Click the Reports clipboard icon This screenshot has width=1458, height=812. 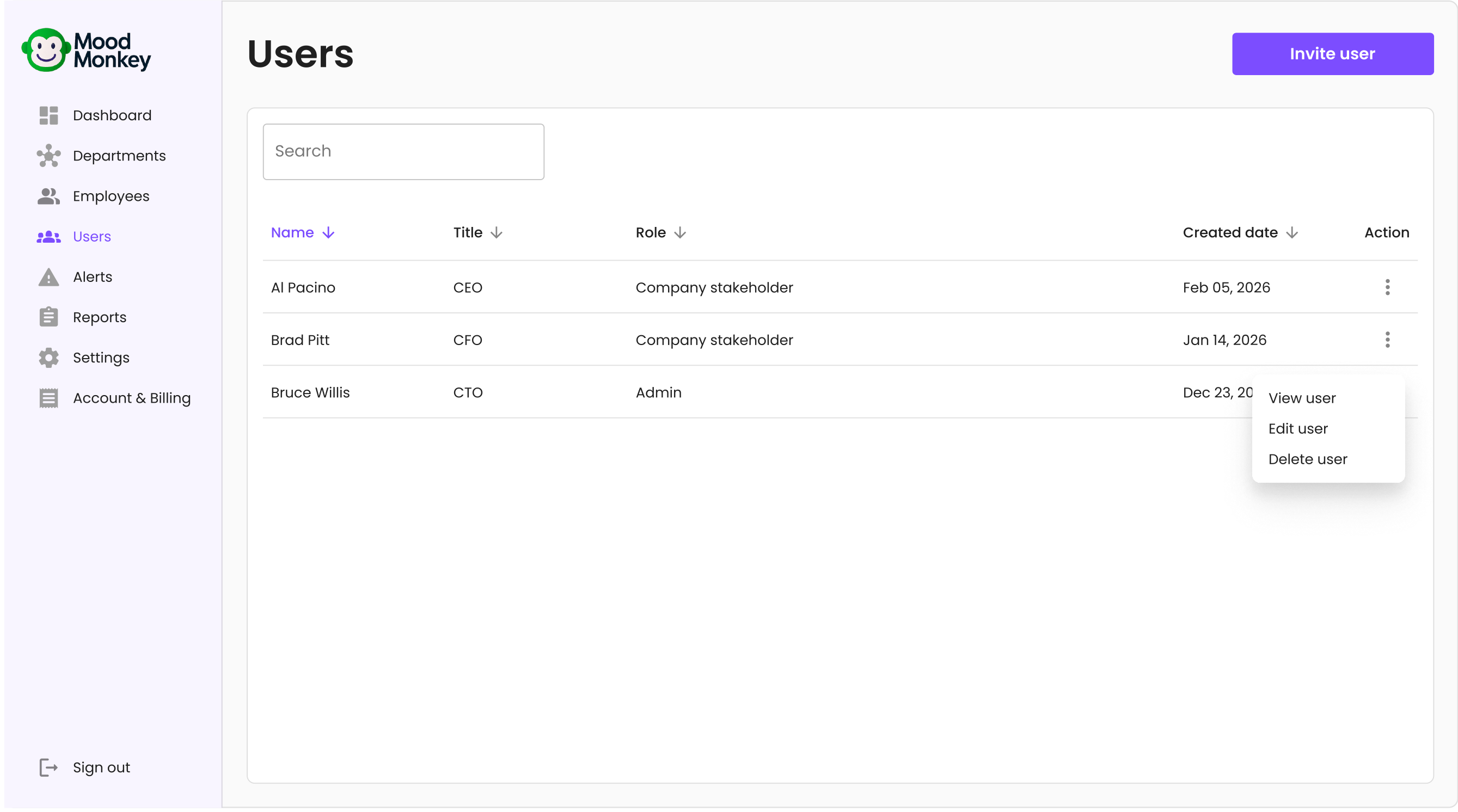coord(48,317)
